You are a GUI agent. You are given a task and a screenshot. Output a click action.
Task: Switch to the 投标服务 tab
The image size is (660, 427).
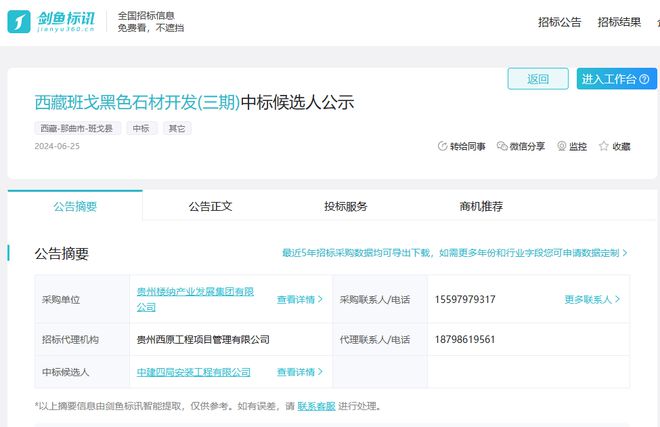coord(346,206)
